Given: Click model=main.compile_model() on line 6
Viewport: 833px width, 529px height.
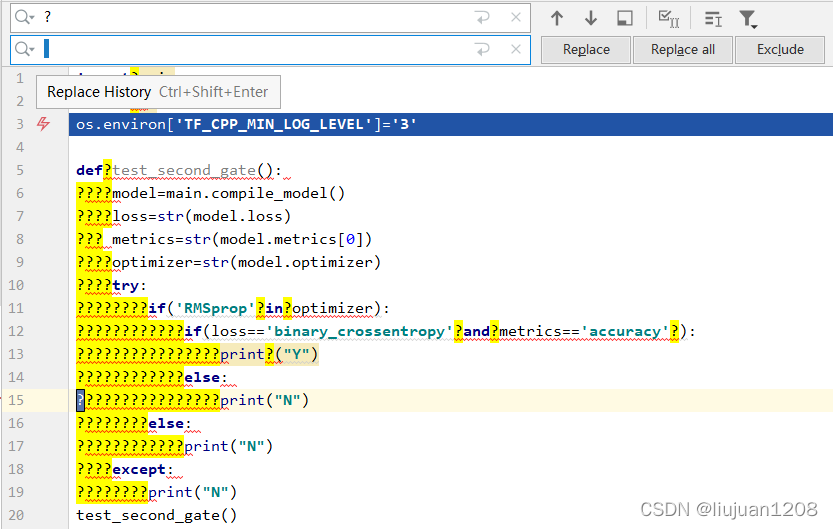Looking at the screenshot, I should click(x=228, y=193).
